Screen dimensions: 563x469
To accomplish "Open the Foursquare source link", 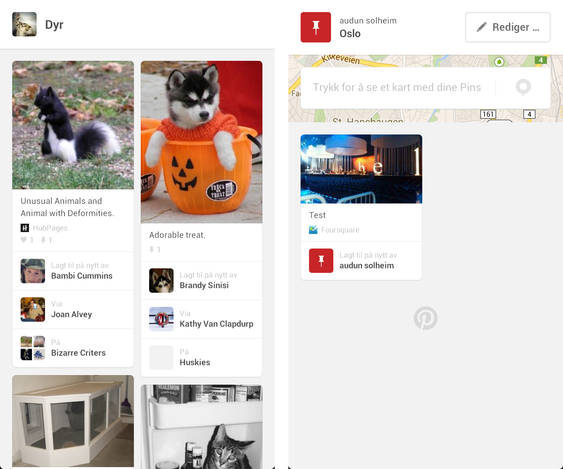I will 340,230.
